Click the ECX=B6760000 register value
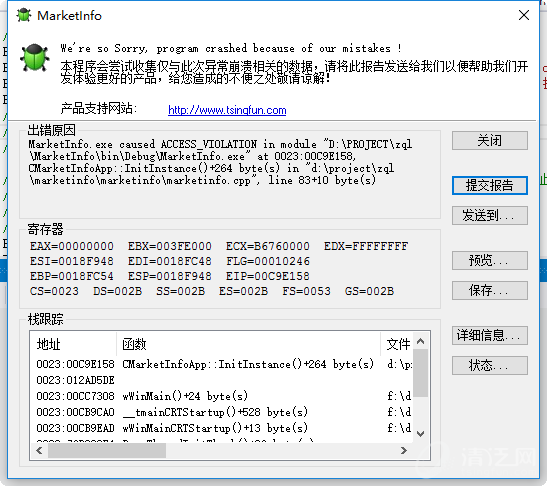Viewport: 547px width, 486px height. tap(268, 246)
